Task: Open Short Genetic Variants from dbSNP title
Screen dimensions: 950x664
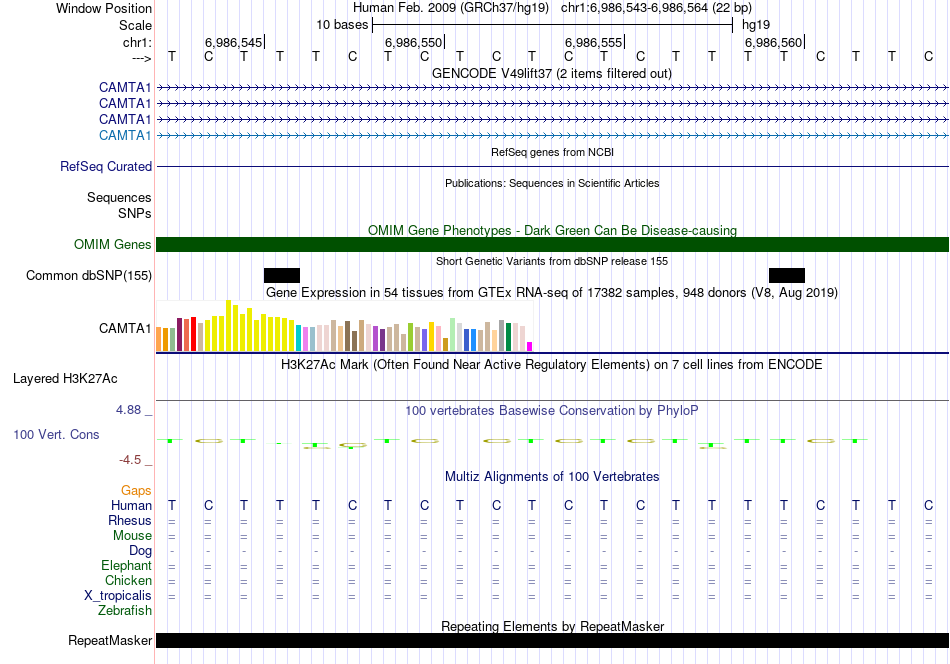Action: pyautogui.click(x=552, y=261)
